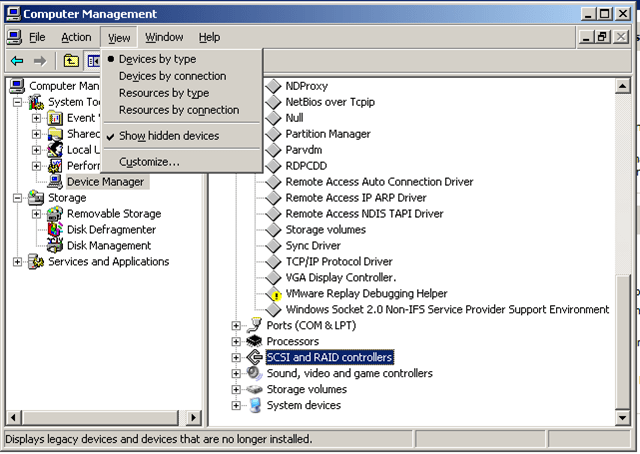Select TCP/IP Protocol Driver device

pyautogui.click(x=338, y=262)
